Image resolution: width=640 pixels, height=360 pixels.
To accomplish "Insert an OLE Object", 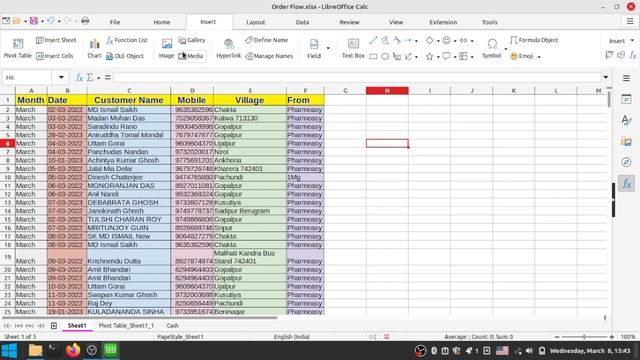I will (125, 56).
